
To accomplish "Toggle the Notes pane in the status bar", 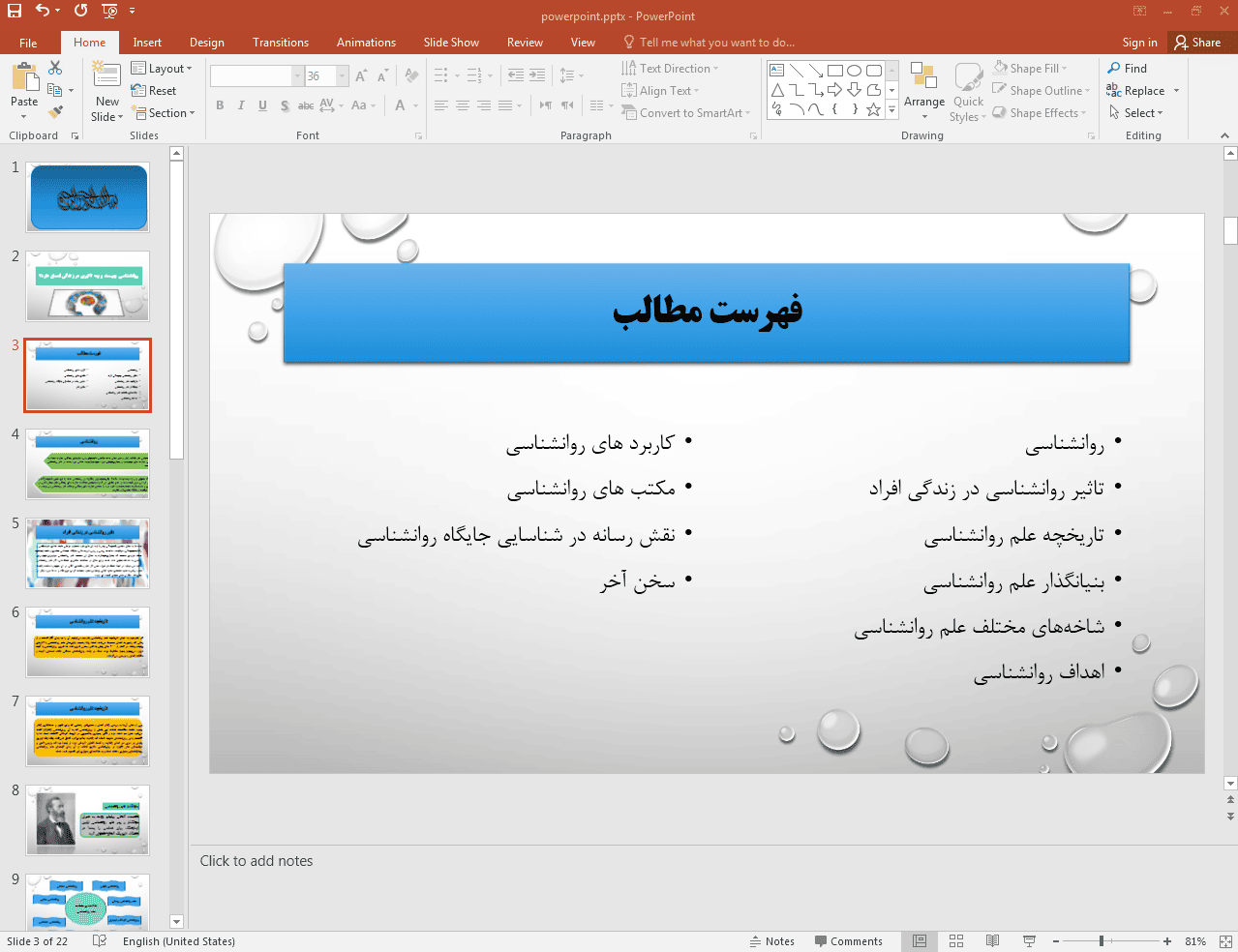I will click(771, 941).
